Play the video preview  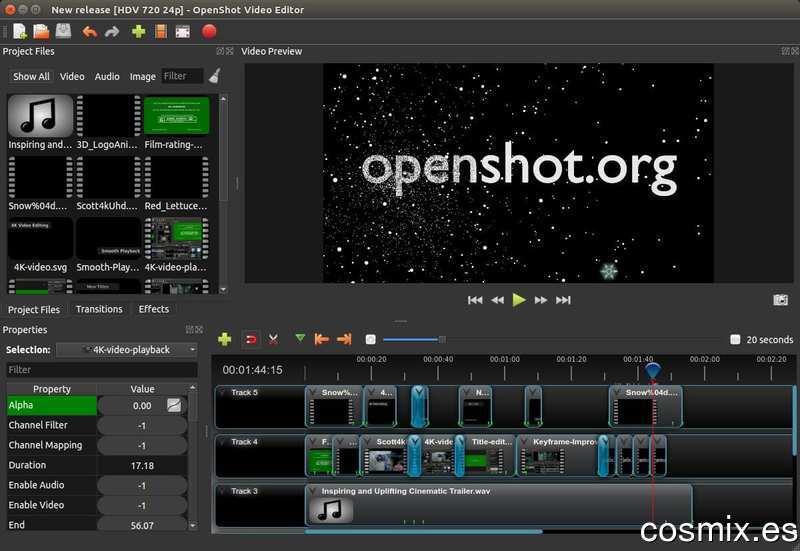coord(519,300)
